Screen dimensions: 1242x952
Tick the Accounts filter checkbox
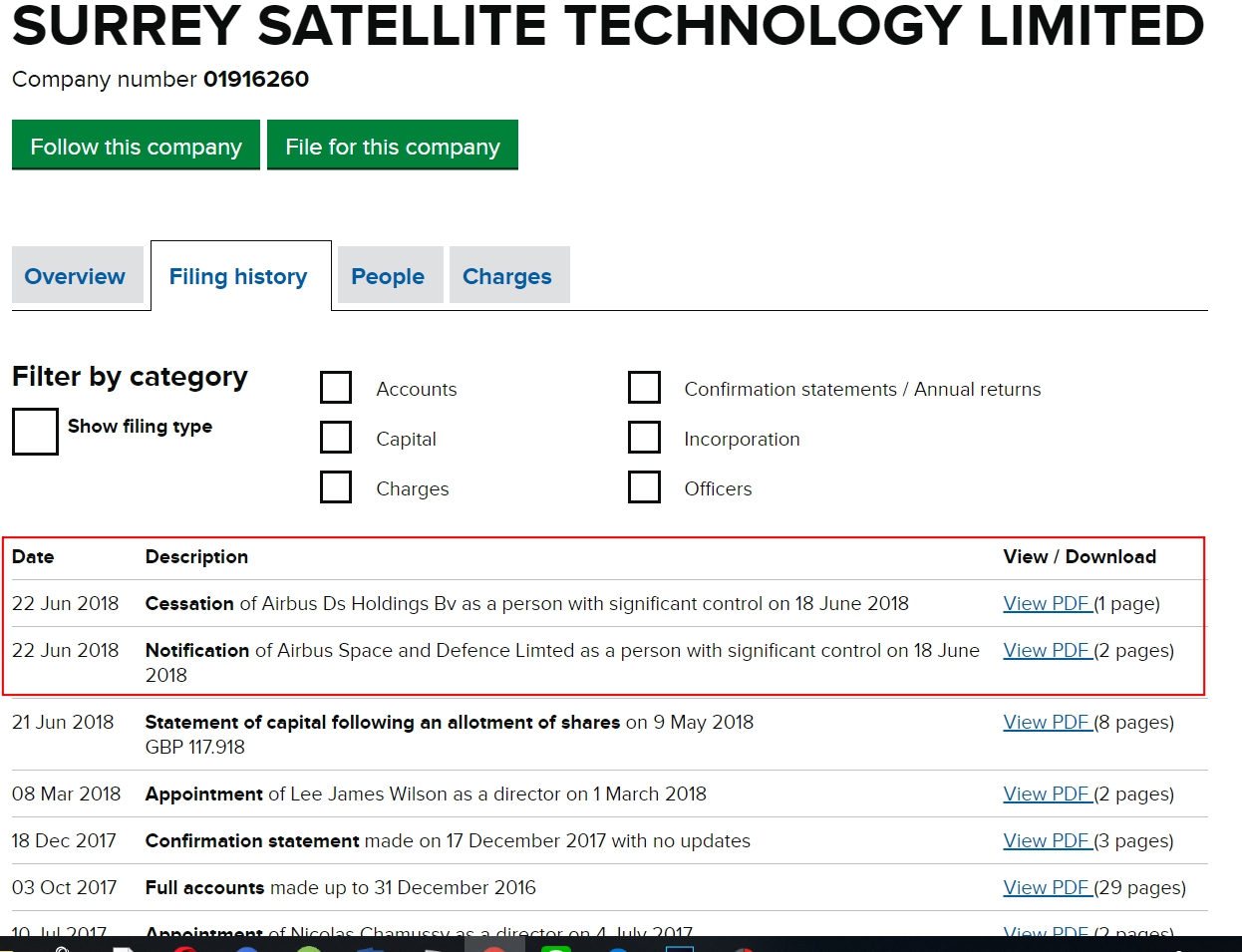pyautogui.click(x=336, y=388)
